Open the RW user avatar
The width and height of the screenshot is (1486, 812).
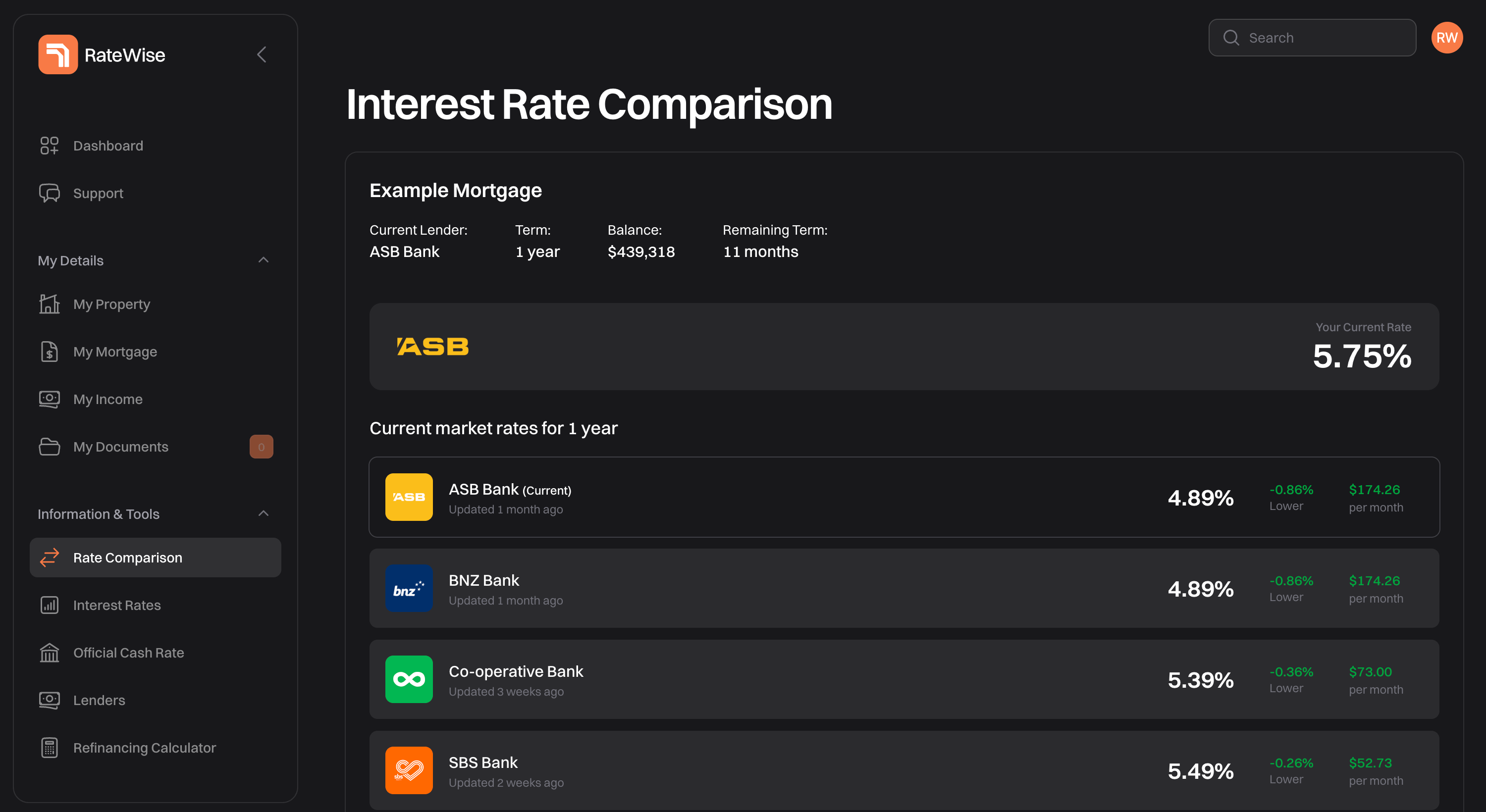[x=1447, y=38]
